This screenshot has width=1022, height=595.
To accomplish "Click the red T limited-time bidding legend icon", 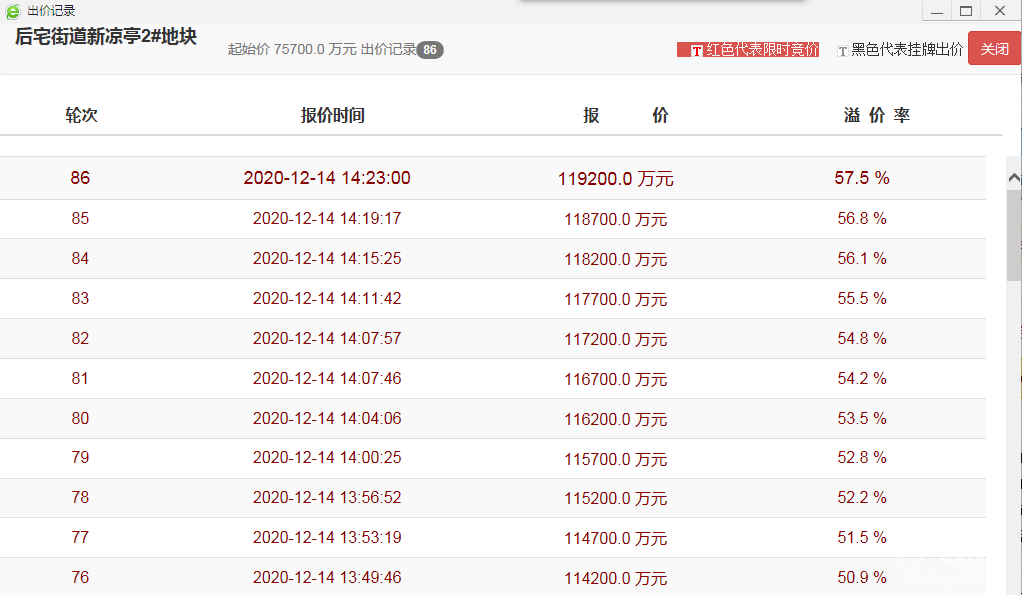I will click(x=697, y=50).
